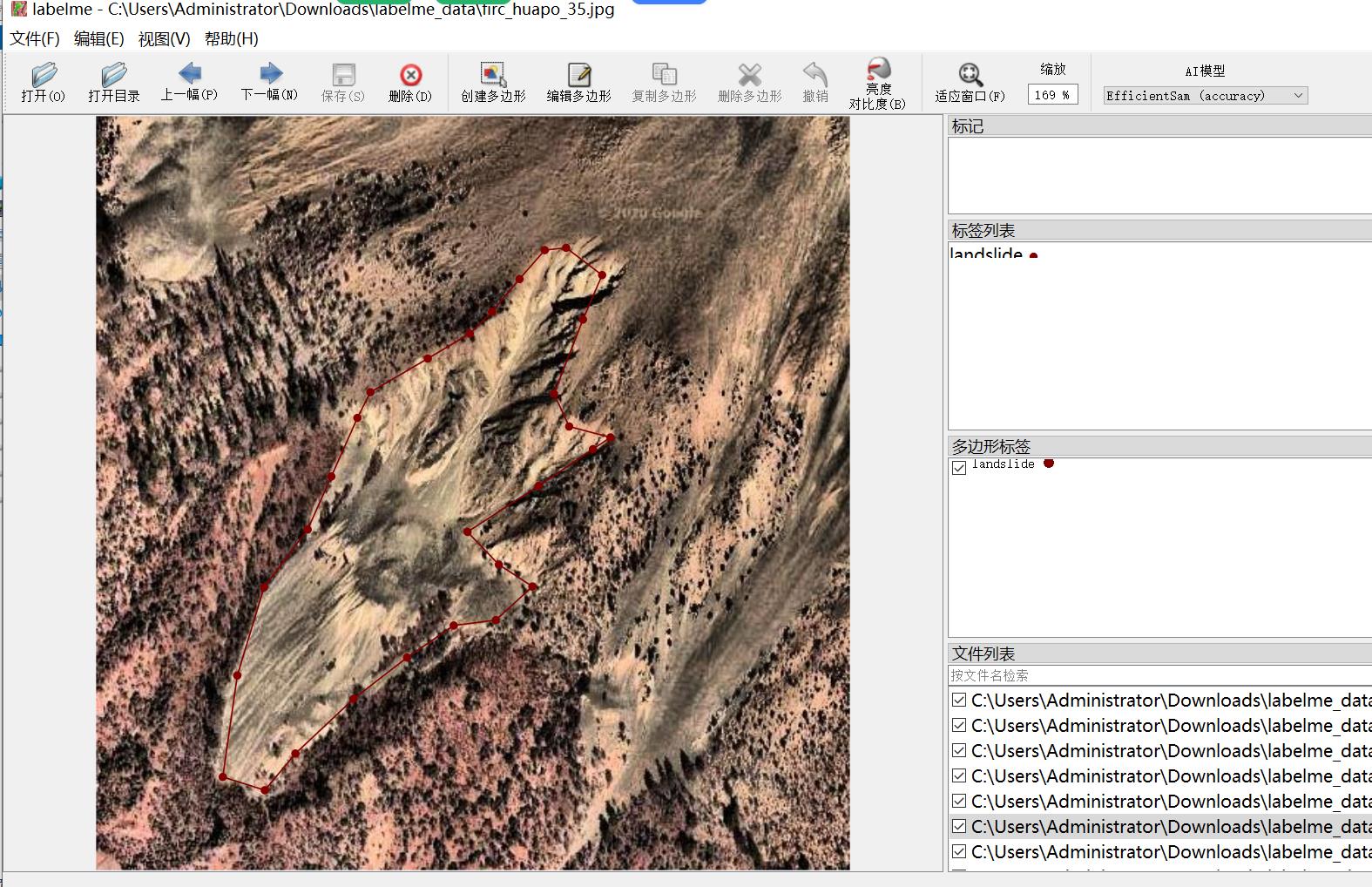This screenshot has width=1372, height=887.
Task: Select landslide in the label list (标签列表)
Action: [986, 254]
